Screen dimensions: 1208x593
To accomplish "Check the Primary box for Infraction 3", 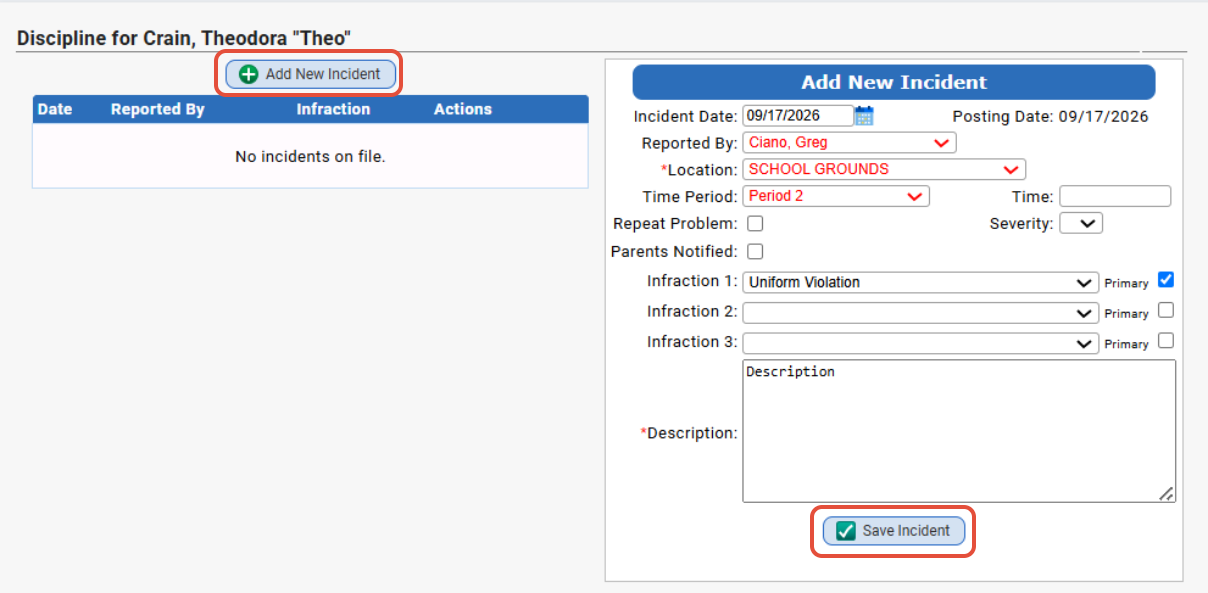I will 1166,341.
